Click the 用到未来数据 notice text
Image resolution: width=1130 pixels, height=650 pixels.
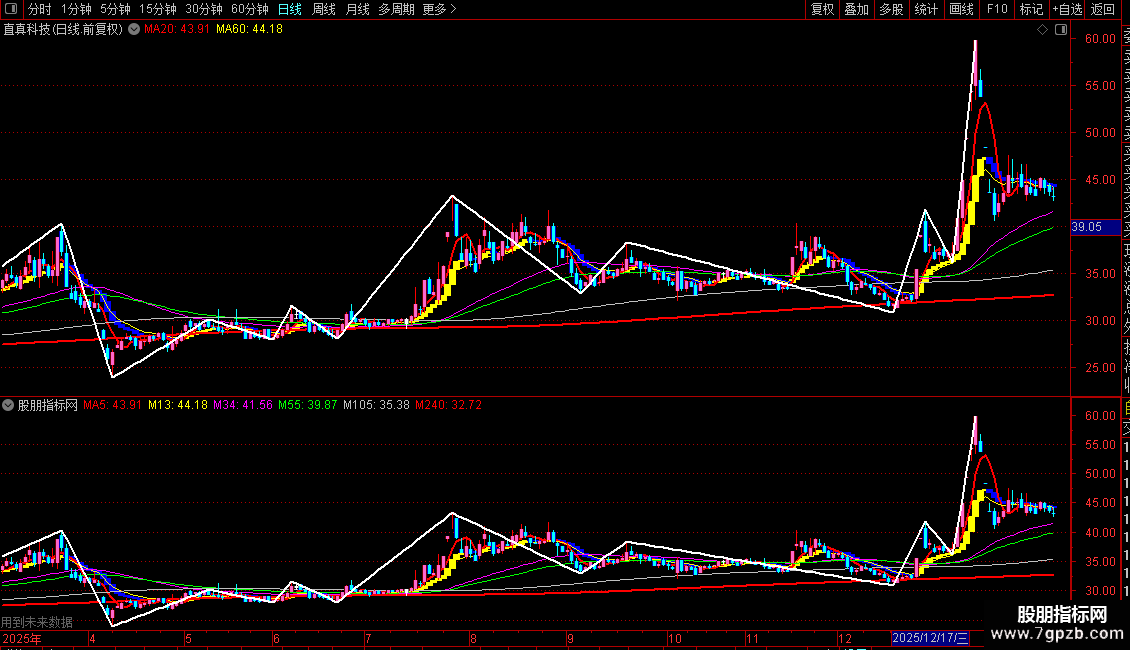pos(37,622)
